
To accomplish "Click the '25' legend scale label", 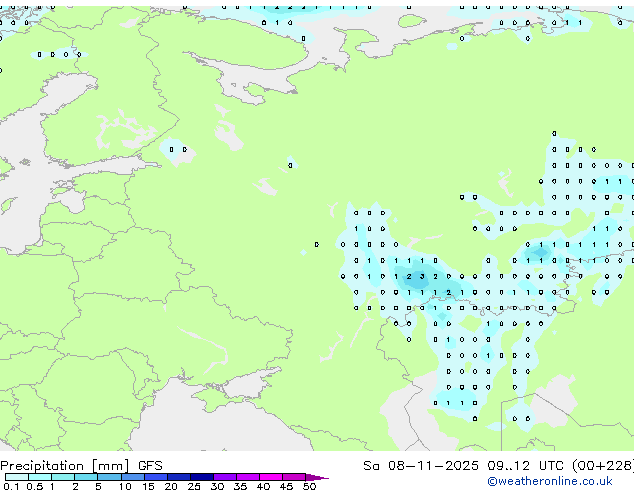I will (194, 486).
